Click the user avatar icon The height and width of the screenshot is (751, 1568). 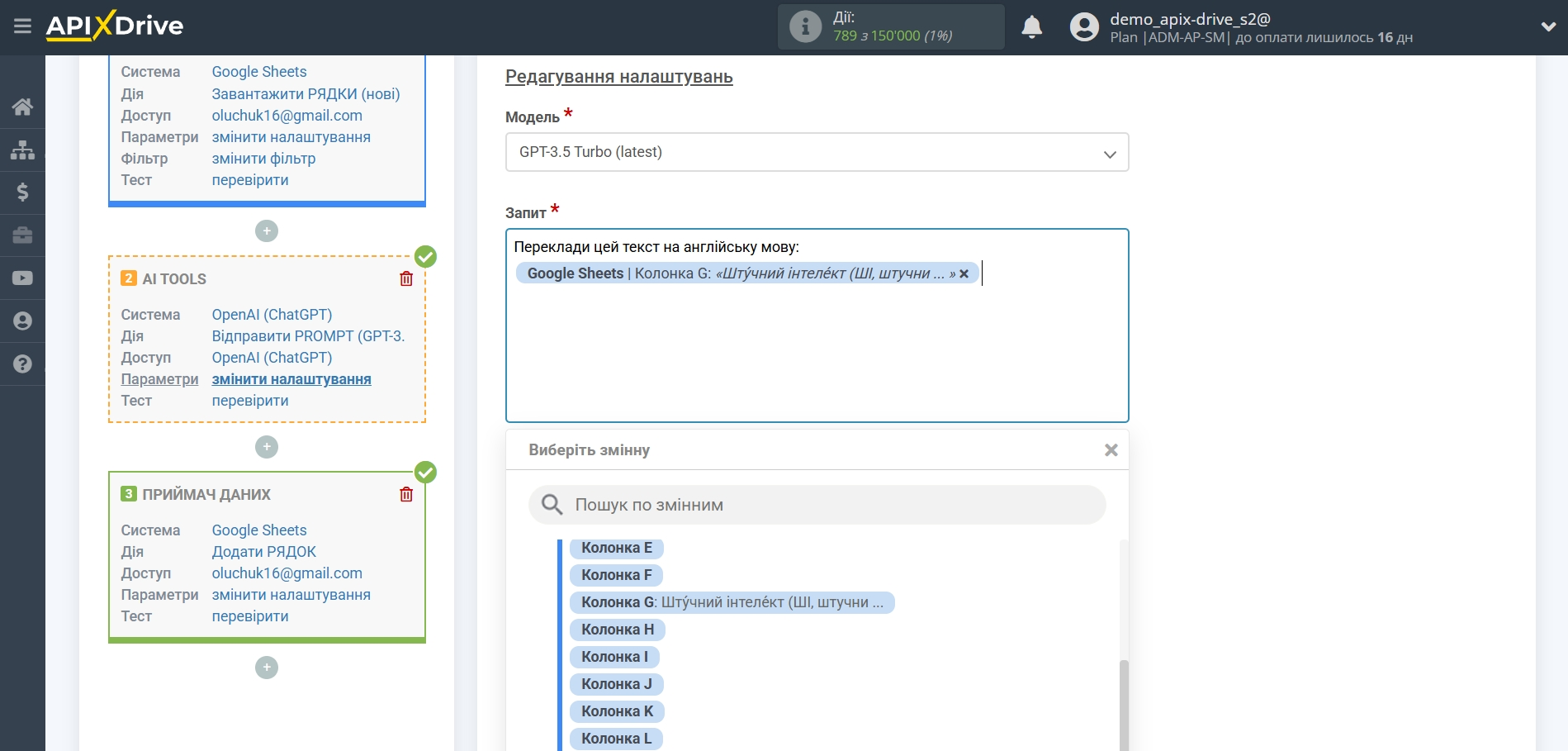1084,27
